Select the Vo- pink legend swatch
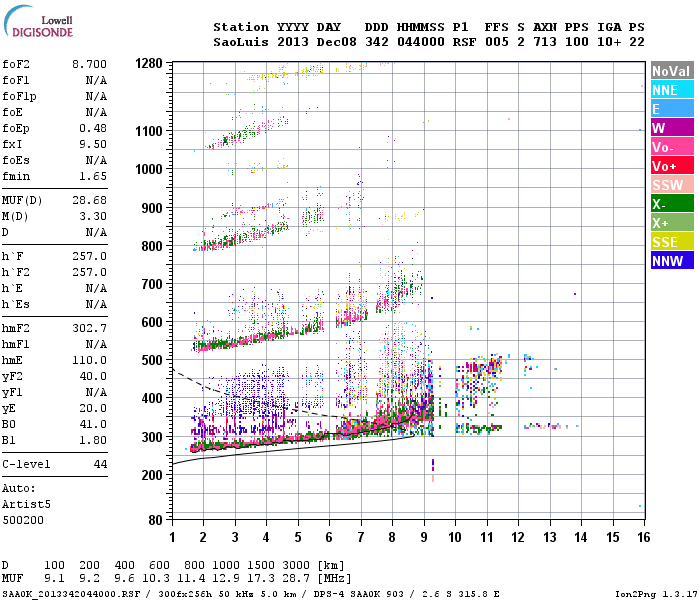 pos(672,147)
